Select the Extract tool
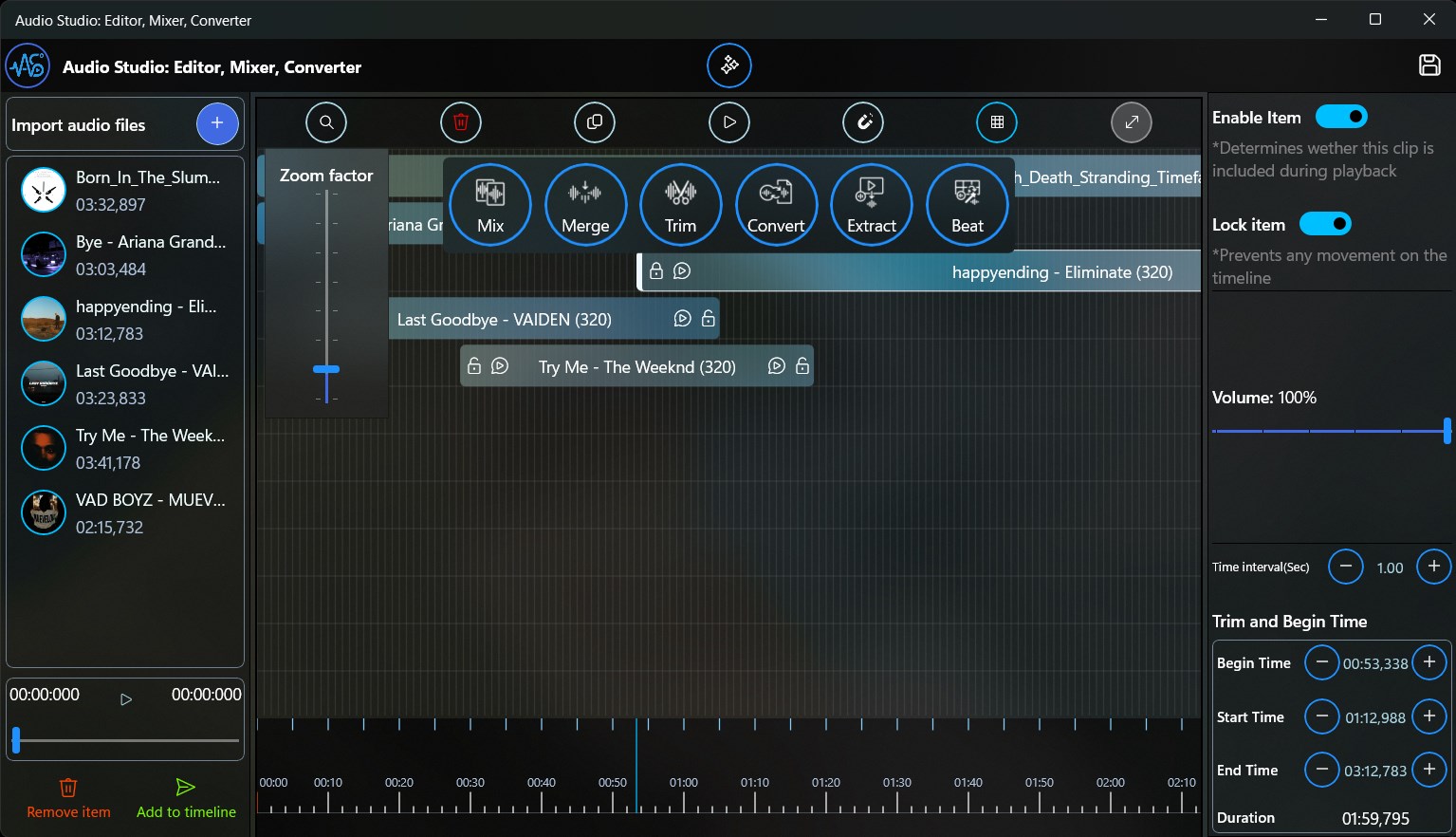 point(871,204)
